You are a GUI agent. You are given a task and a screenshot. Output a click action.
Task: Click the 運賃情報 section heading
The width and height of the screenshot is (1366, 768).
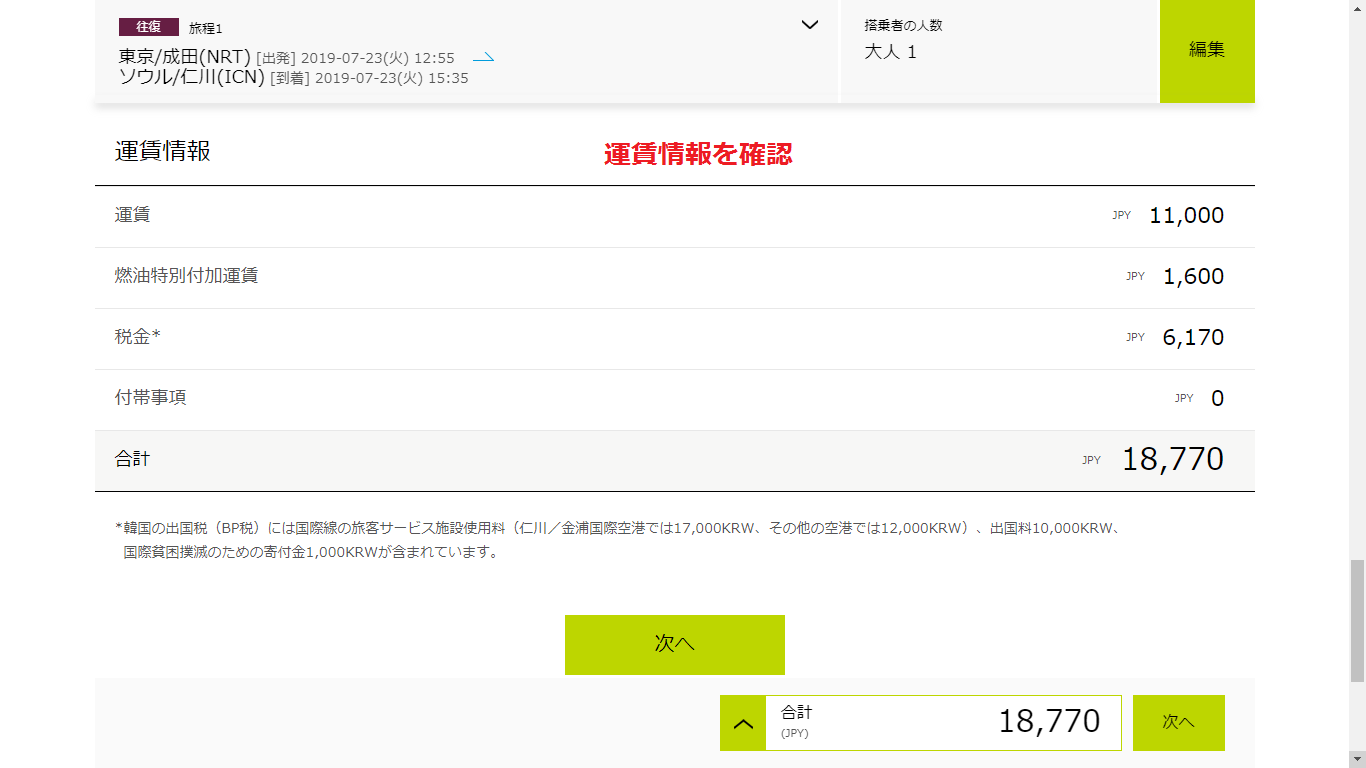163,152
